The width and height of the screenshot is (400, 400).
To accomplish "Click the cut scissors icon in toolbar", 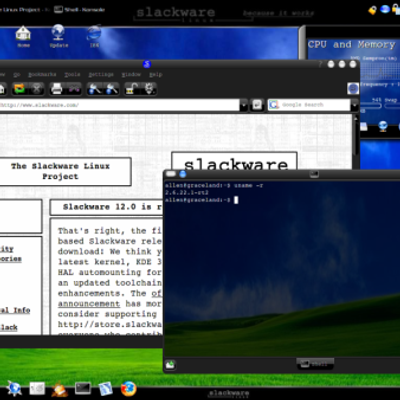I will pos(74,89).
